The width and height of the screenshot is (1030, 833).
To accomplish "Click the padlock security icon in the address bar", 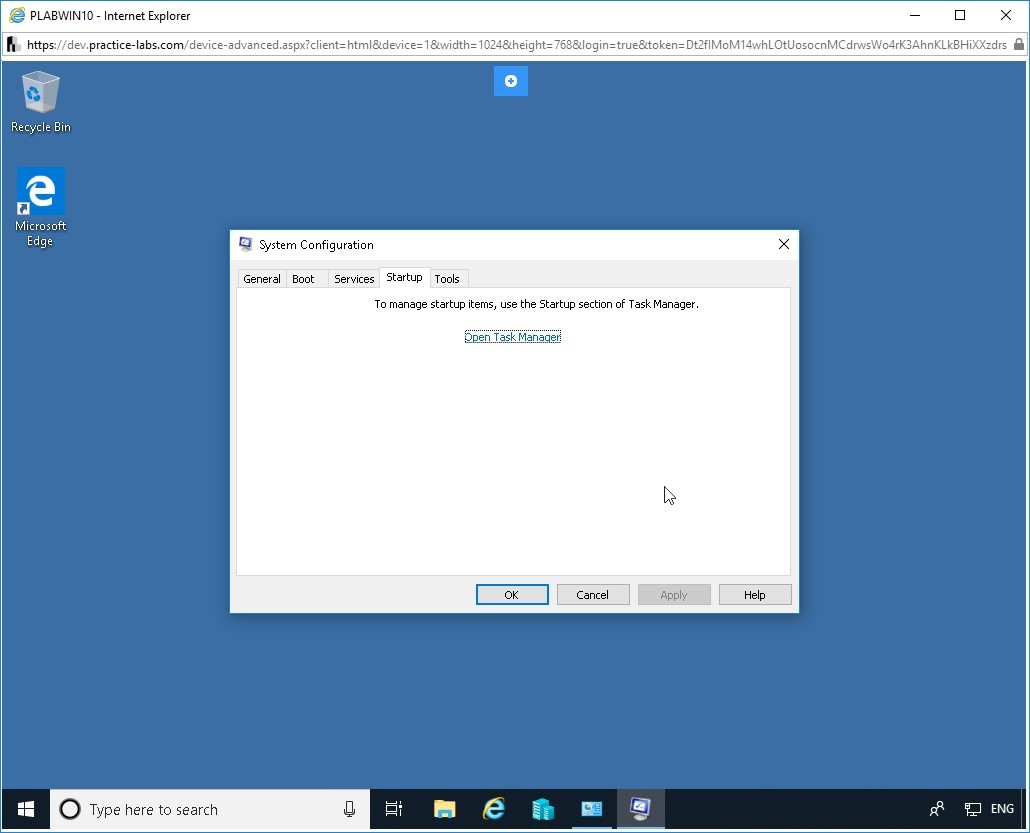I will [1018, 45].
